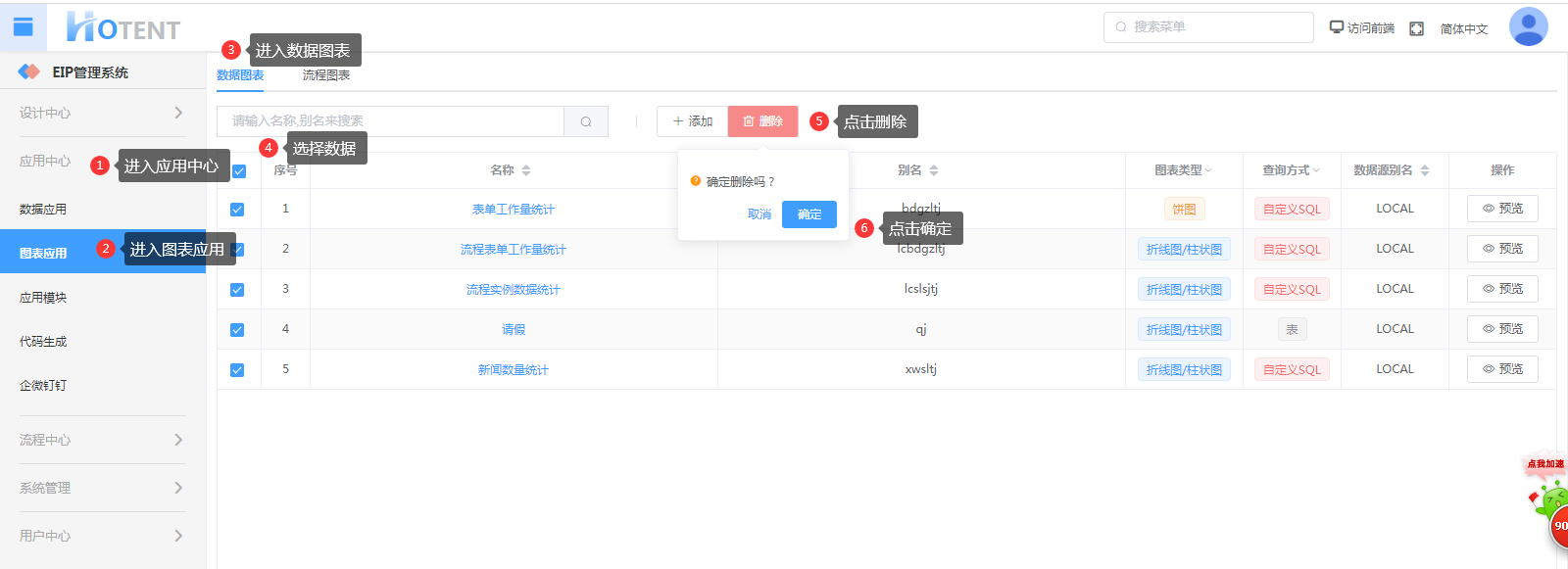The image size is (1568, 569).
Task: Click 预览 for 流程实例数据统计 row
Action: [x=1502, y=289]
